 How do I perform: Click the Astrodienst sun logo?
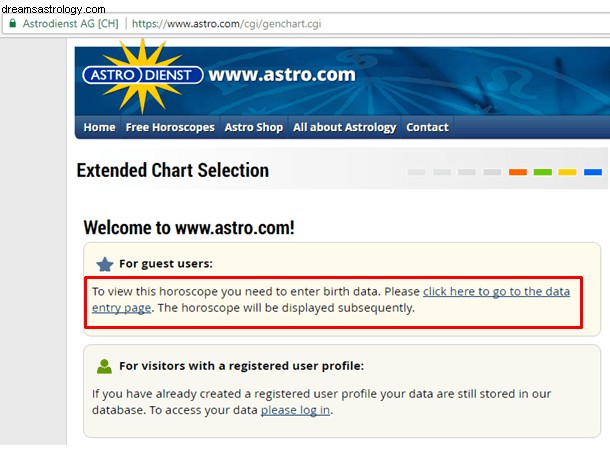[143, 75]
